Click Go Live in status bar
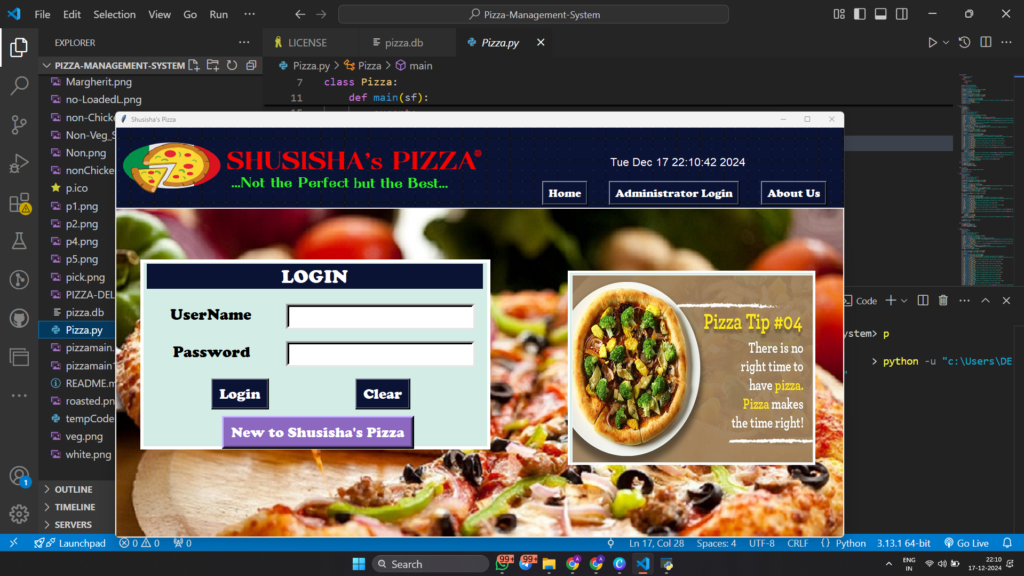The width and height of the screenshot is (1024, 576). (967, 543)
